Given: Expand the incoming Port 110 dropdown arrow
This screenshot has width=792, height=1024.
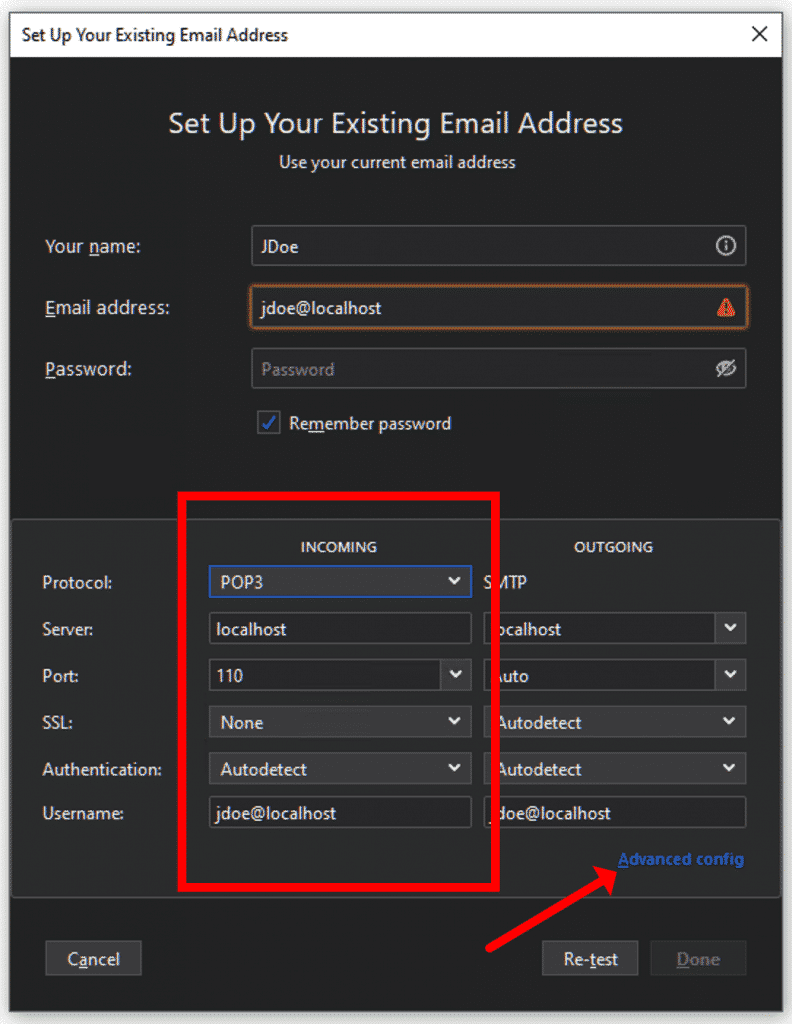Looking at the screenshot, I should [456, 675].
